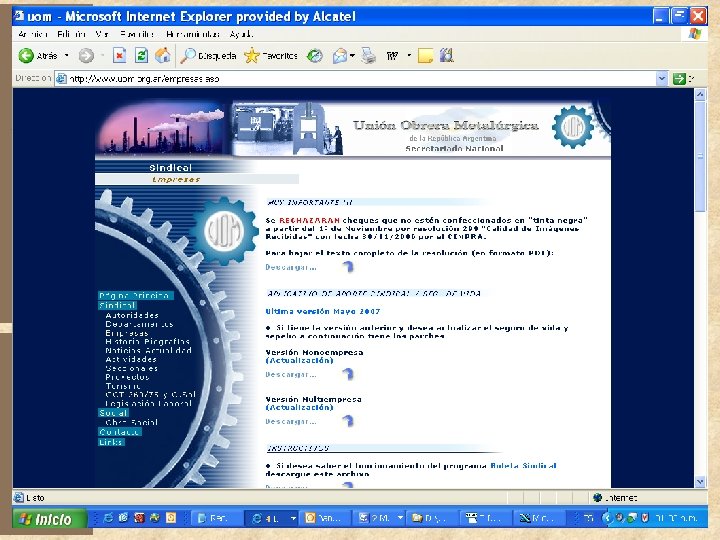
Task: Click the UOM gear logo in the sidebar
Action: coord(224,231)
